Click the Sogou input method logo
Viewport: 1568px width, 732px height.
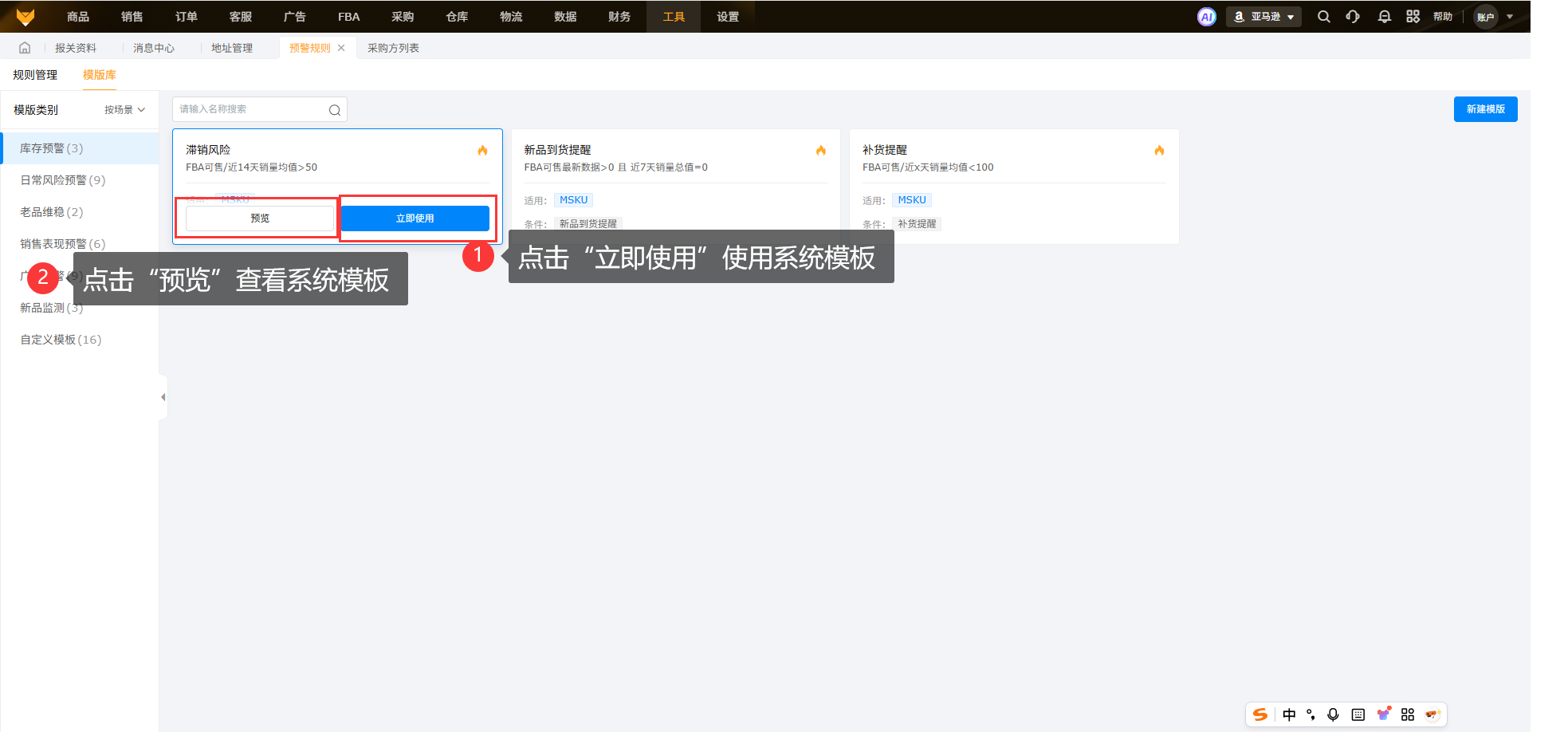coord(1260,714)
